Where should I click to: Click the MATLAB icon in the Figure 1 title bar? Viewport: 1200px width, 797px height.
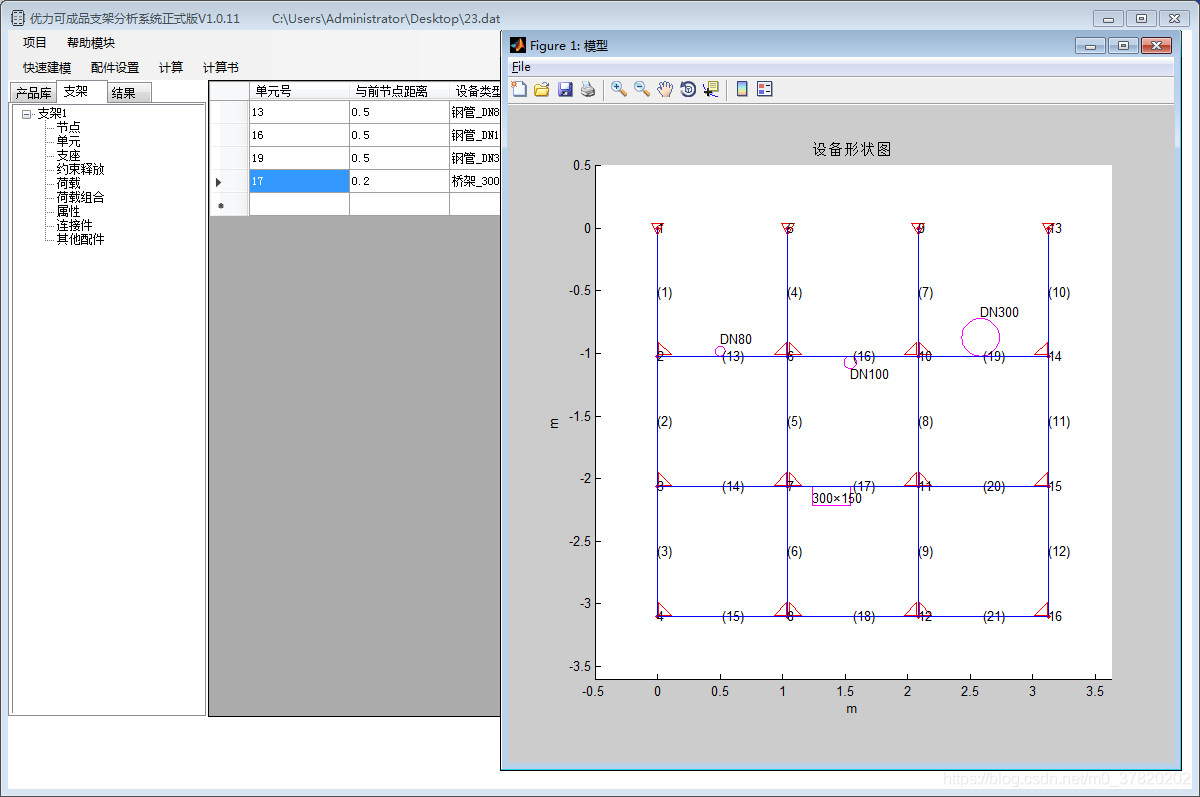click(518, 45)
